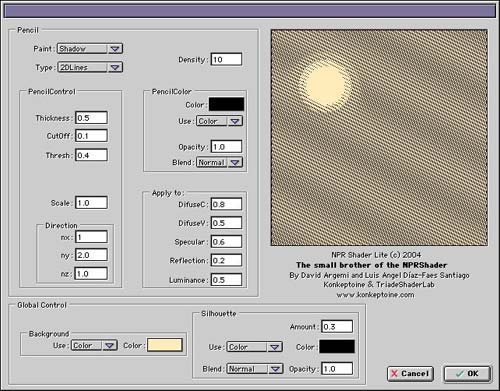This screenshot has width=500, height=391.
Task: Expand the PencilColor Use dropdown
Action: (219, 121)
